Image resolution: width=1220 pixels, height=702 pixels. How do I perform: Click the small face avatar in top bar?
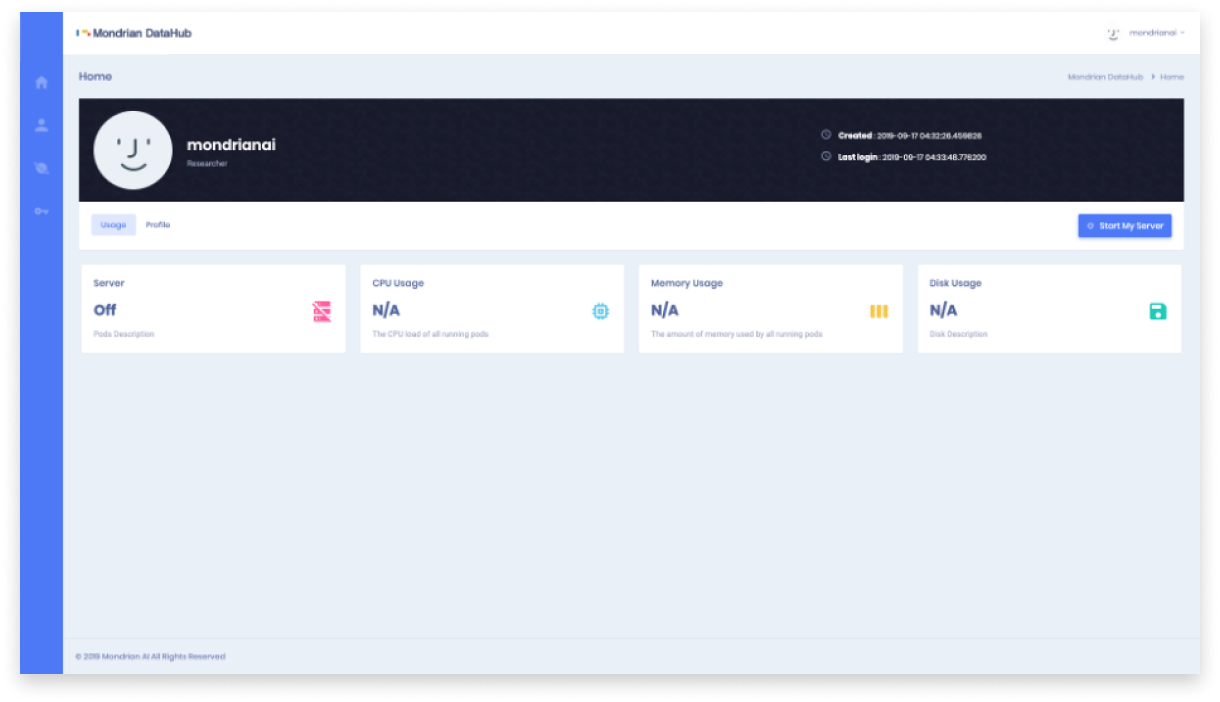coord(1113,33)
